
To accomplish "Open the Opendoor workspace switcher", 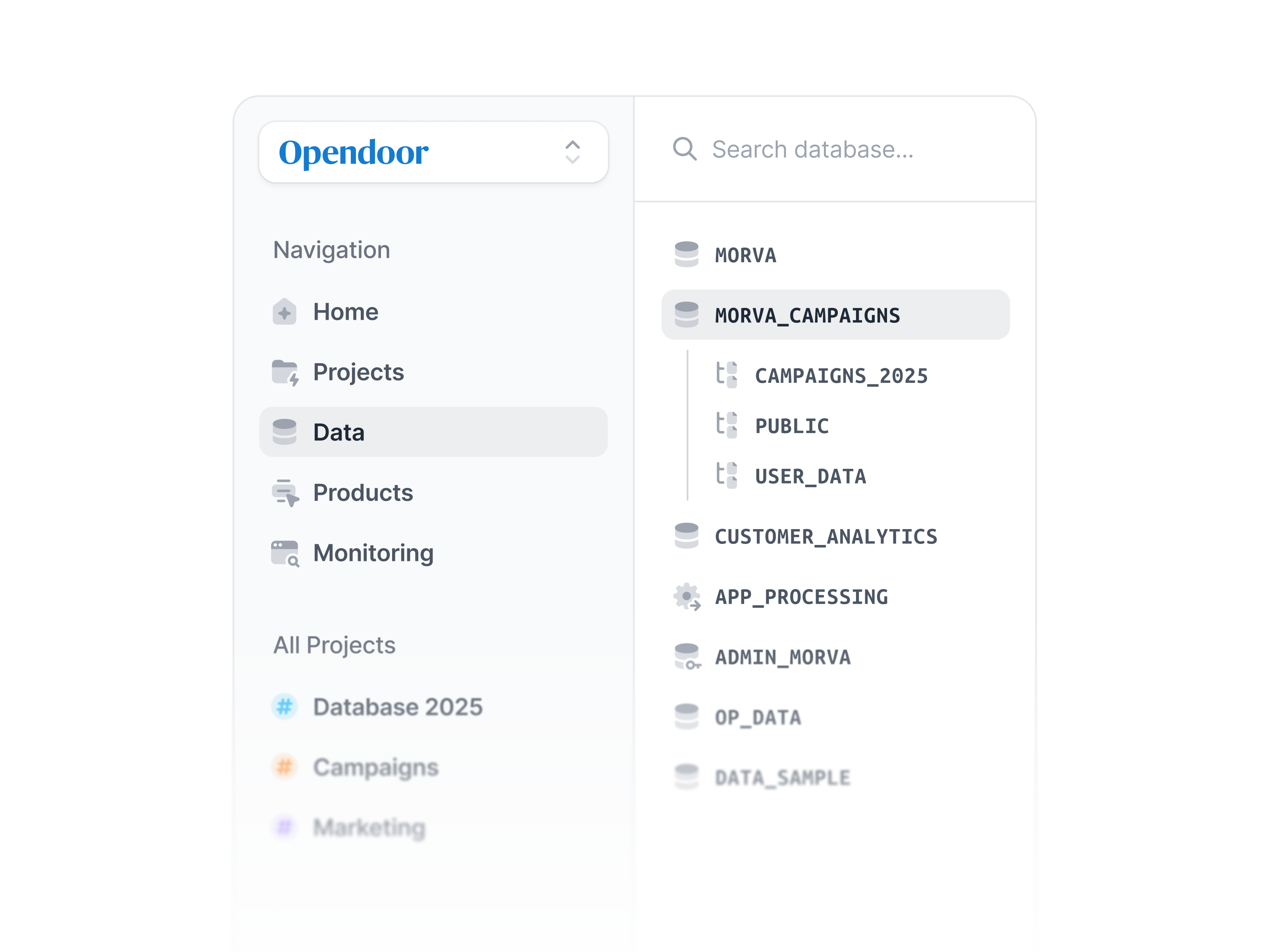I will click(x=433, y=152).
